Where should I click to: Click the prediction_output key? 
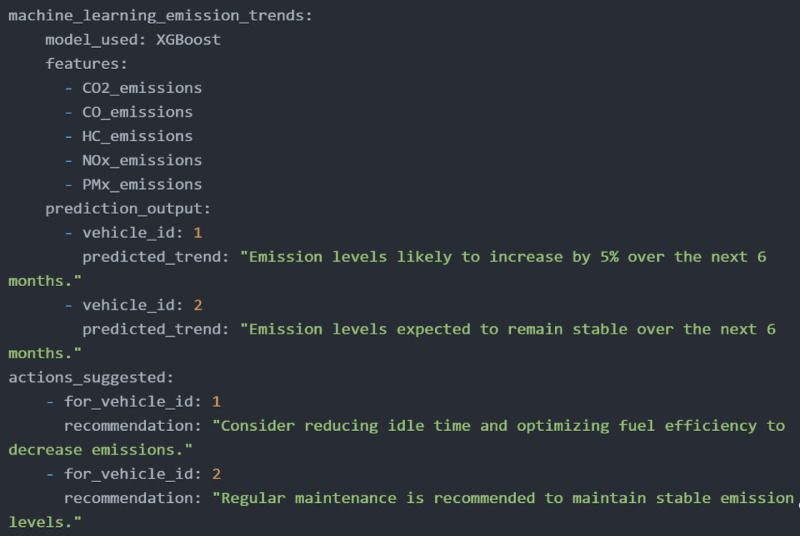click(x=128, y=209)
